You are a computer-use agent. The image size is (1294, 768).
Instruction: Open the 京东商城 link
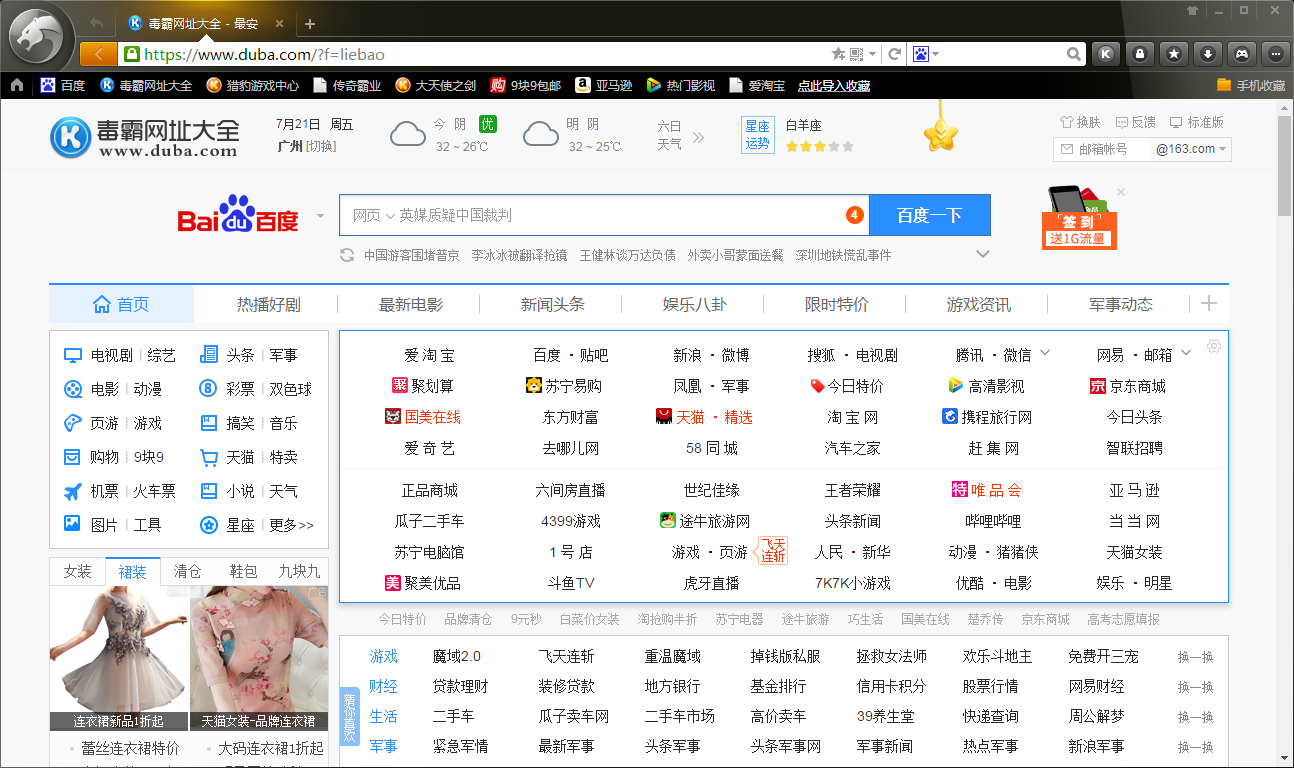tap(1127, 386)
